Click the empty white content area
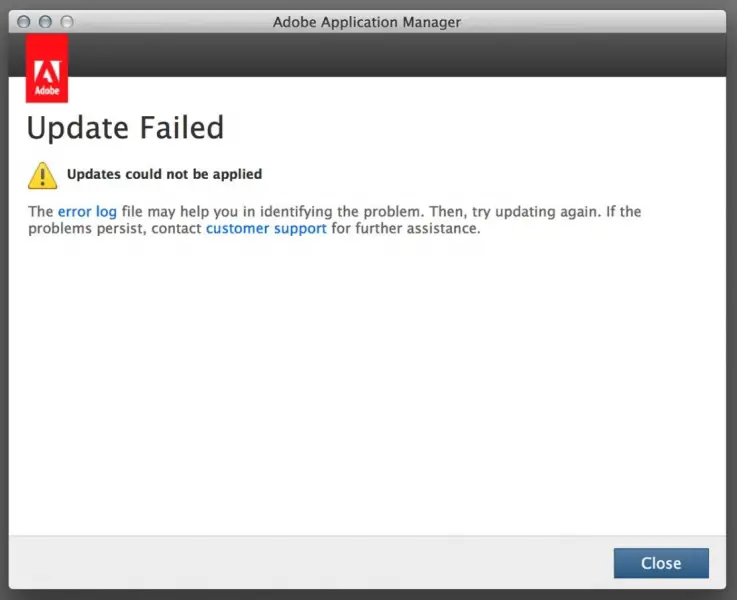Screen dimensions: 737x600 click(367, 385)
